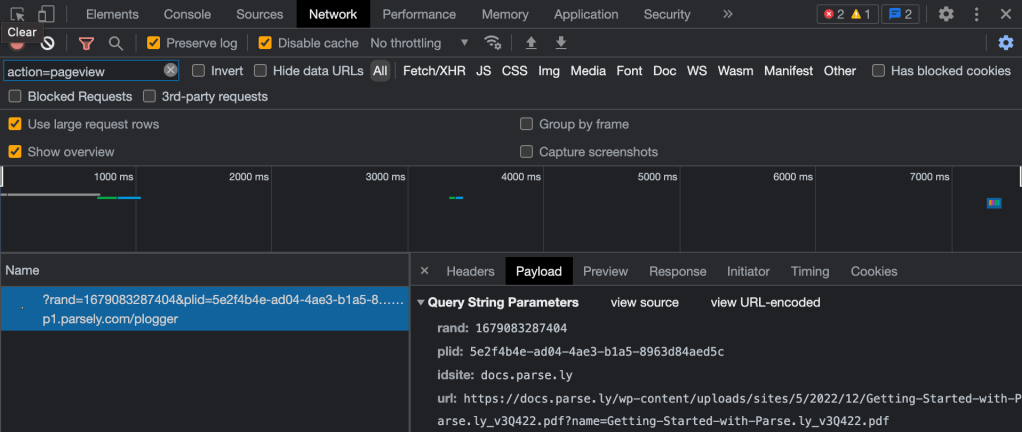Image resolution: width=1022 pixels, height=432 pixels.
Task: Close the request details pane
Action: pos(424,271)
